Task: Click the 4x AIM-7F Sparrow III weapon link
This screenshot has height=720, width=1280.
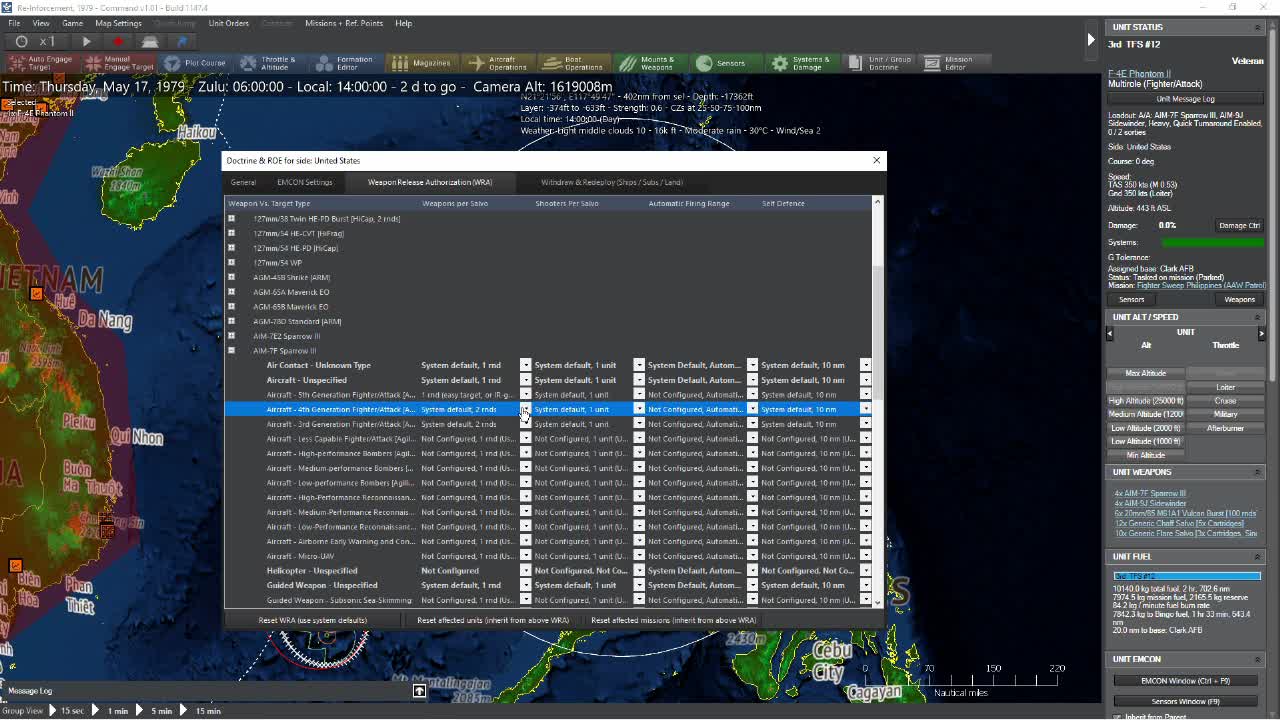Action: [x=1150, y=493]
